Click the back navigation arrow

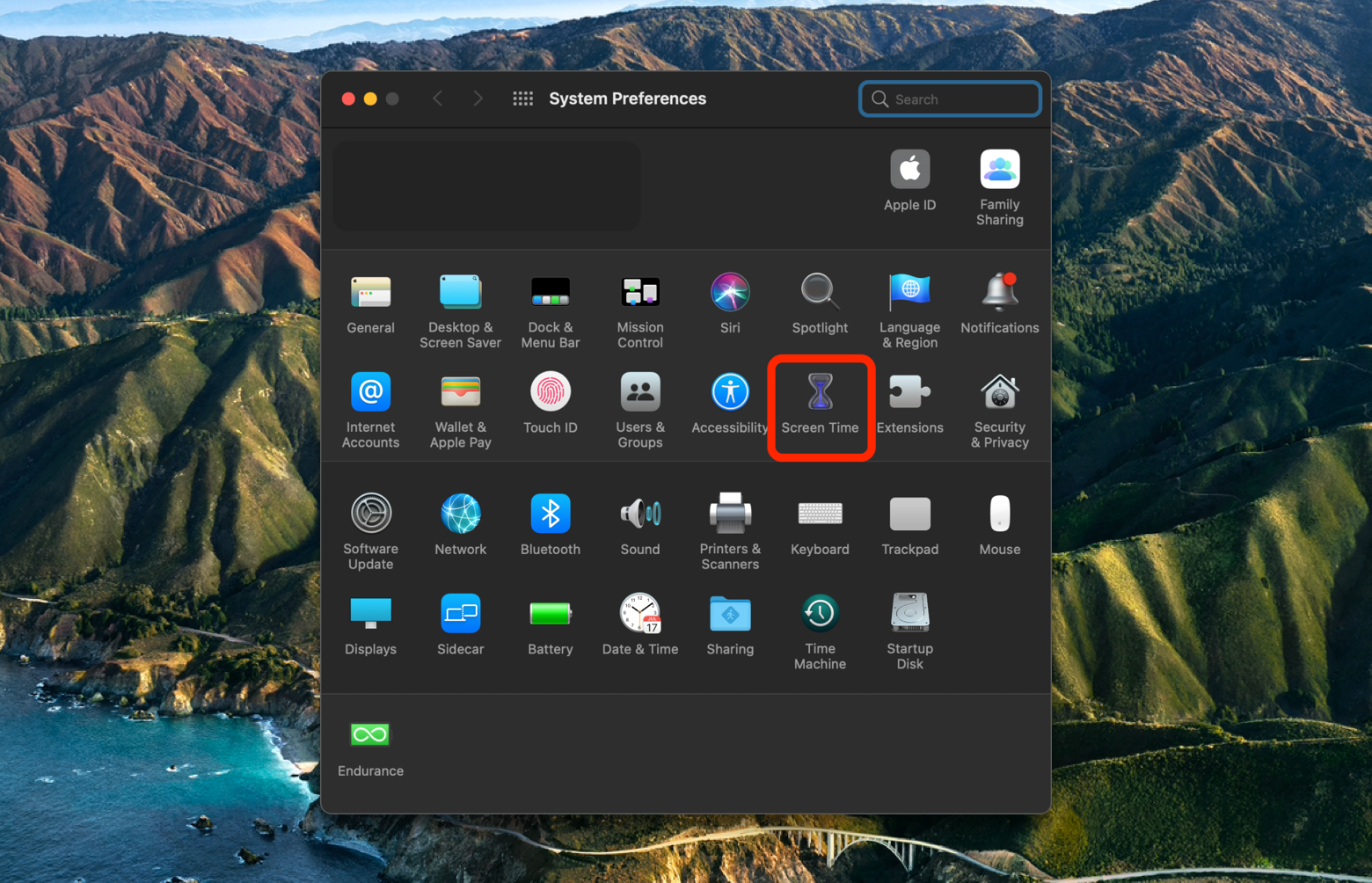pos(438,98)
